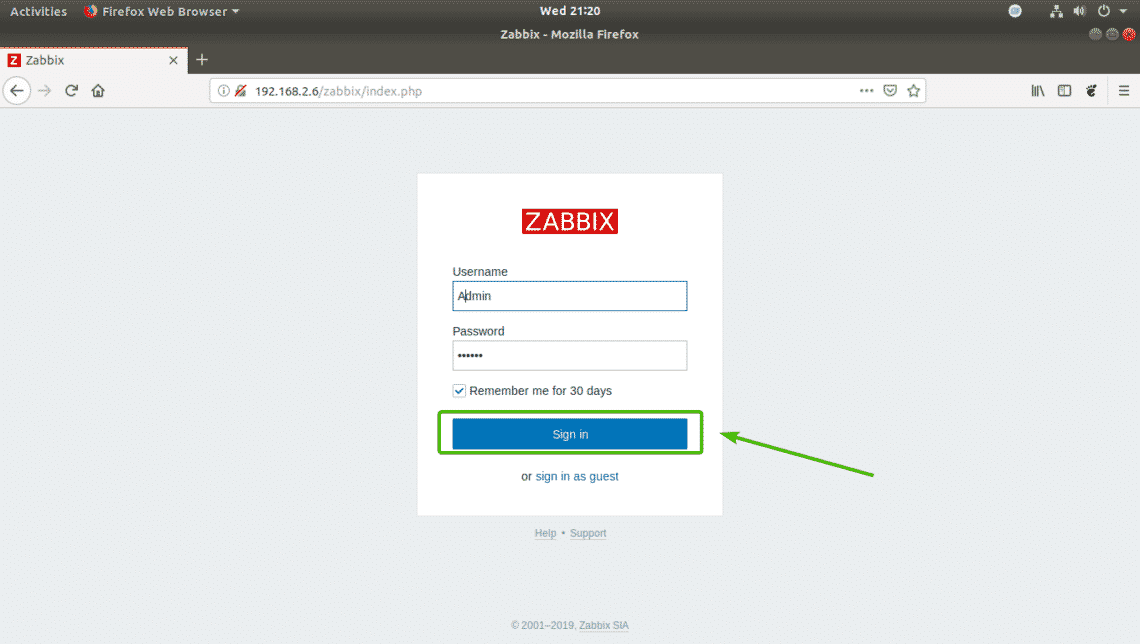Focus the Username input field
Screen dimensions: 1140x644
coord(569,296)
